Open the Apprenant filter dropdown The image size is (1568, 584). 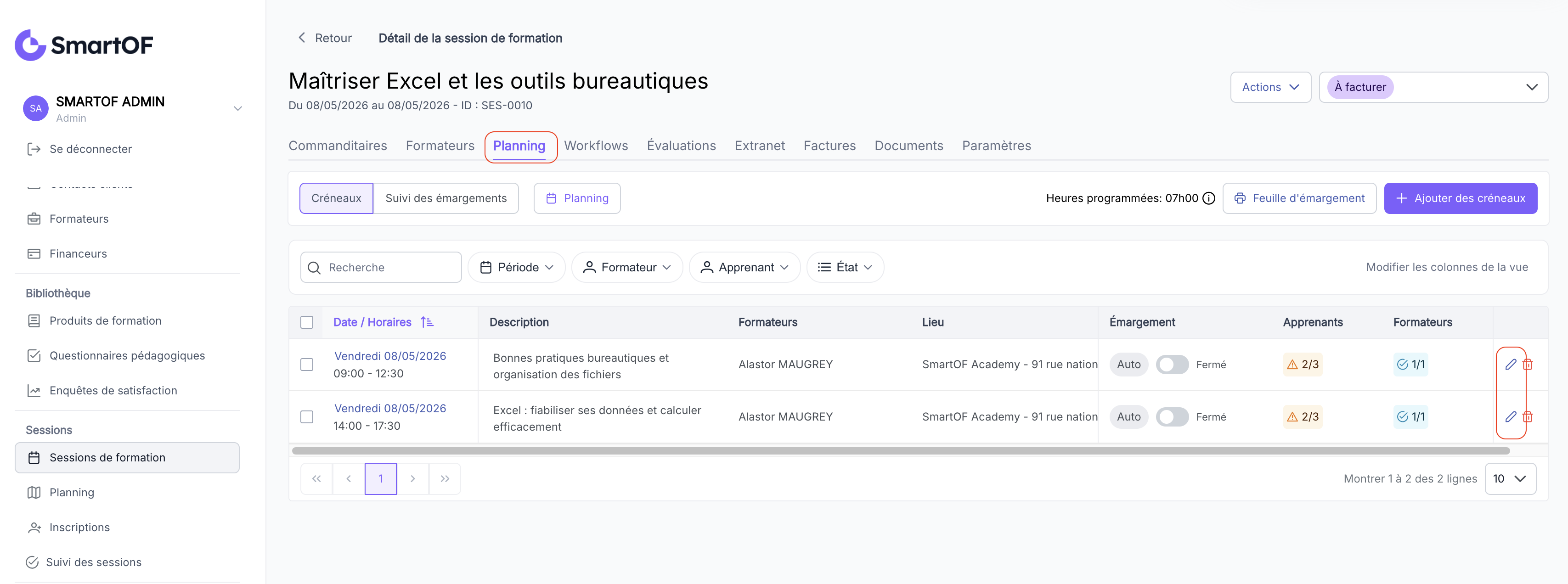745,268
